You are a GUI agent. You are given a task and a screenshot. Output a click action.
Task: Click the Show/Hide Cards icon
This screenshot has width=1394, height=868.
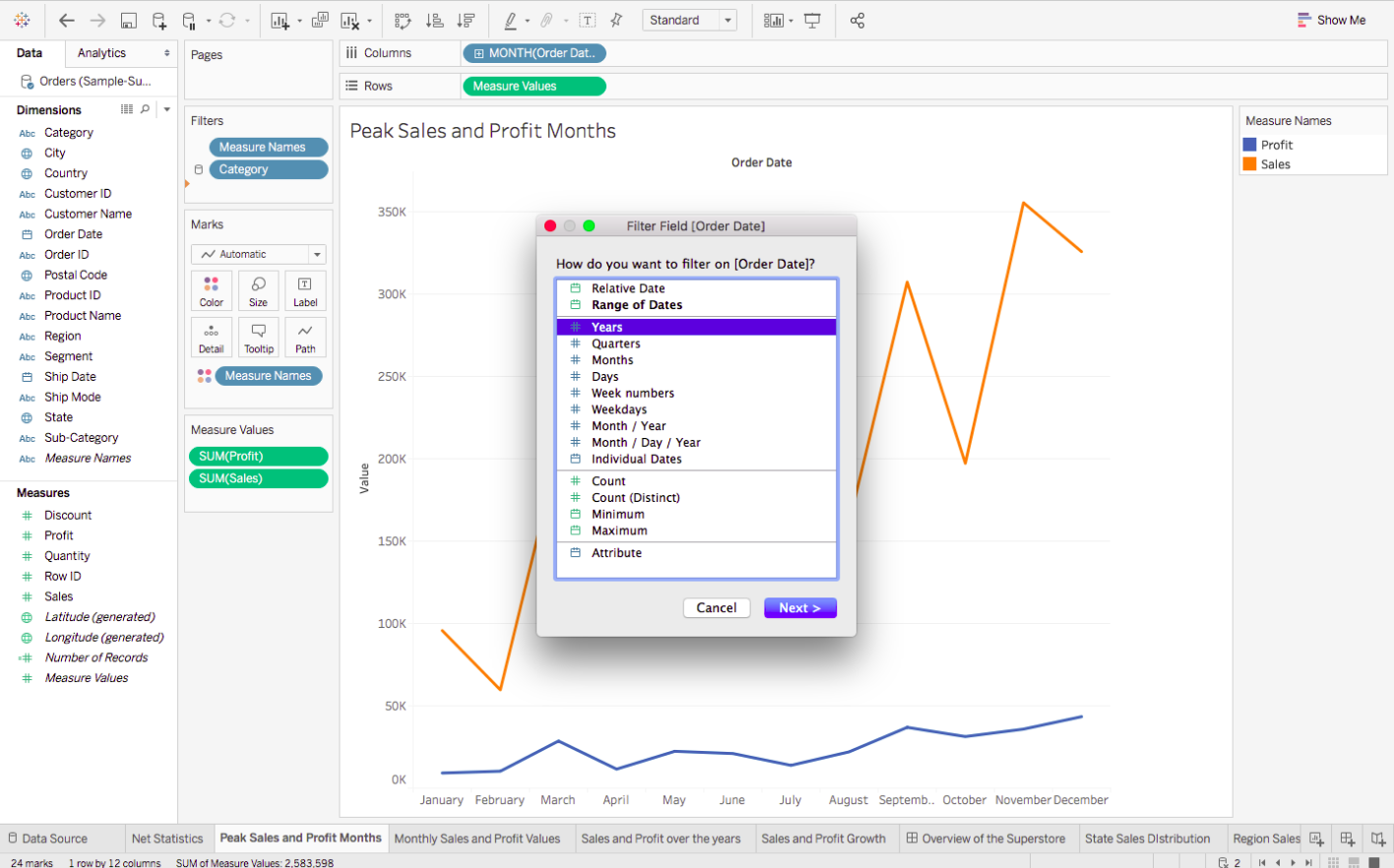click(x=774, y=20)
